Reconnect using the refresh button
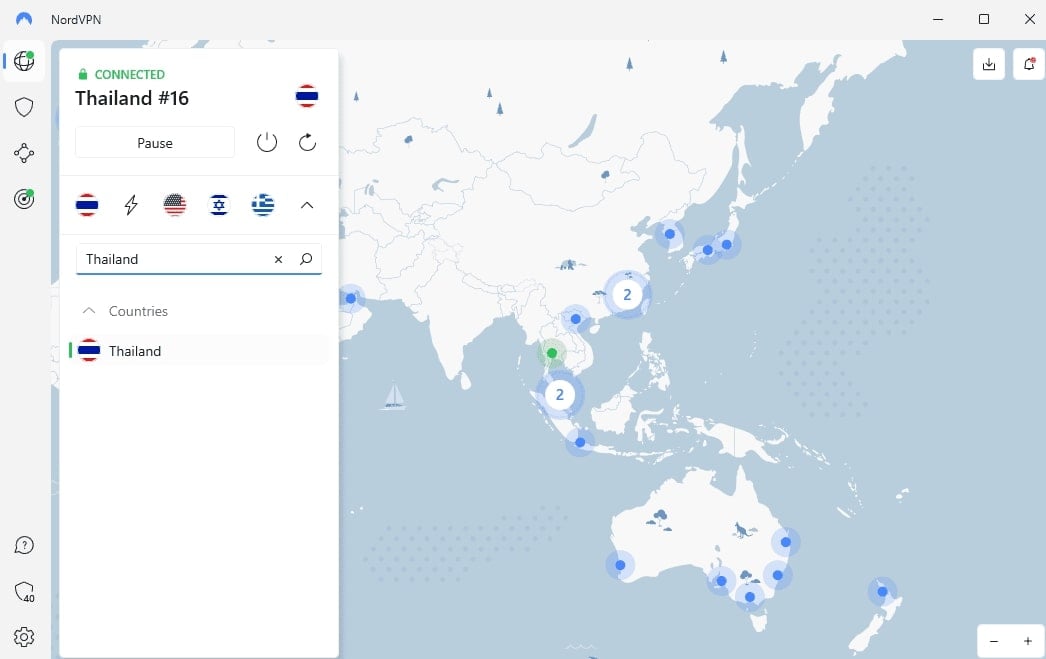 [x=307, y=142]
